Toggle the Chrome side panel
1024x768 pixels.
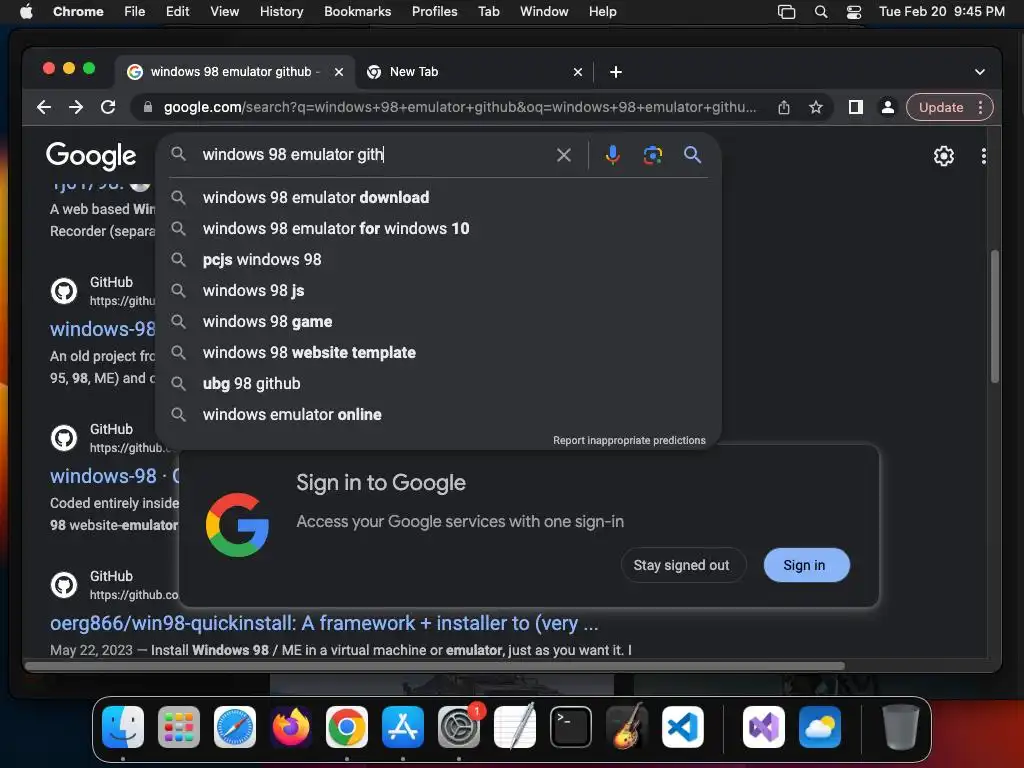(856, 107)
